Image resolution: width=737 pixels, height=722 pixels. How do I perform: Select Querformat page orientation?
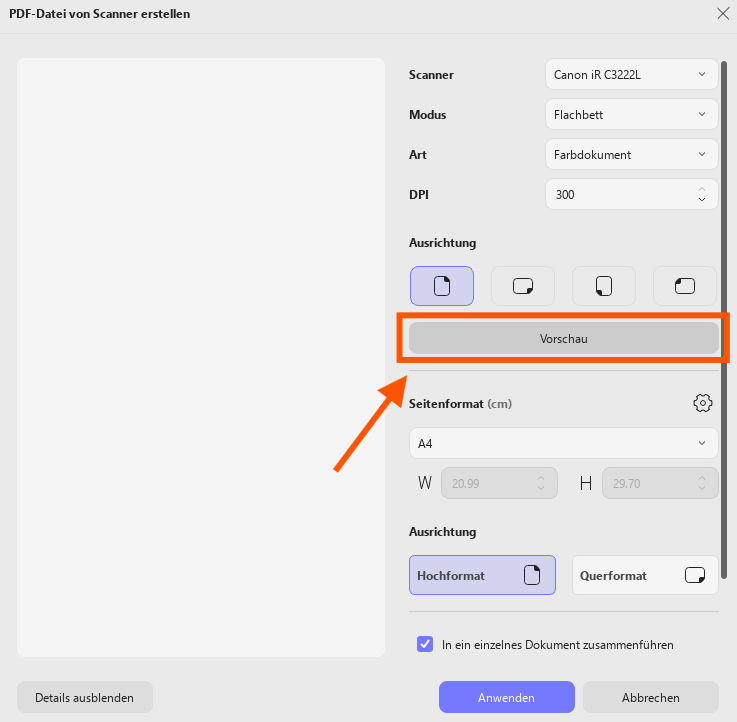tap(645, 575)
